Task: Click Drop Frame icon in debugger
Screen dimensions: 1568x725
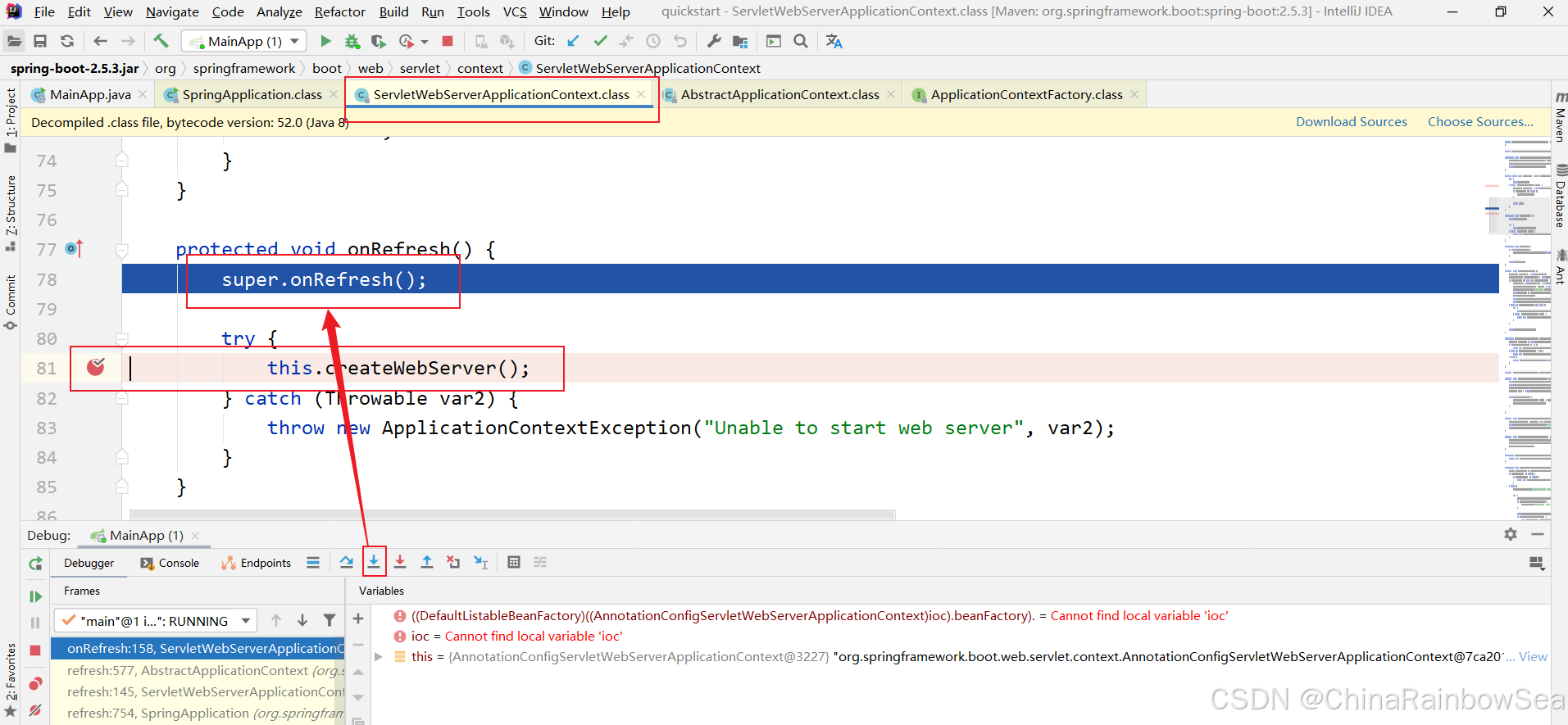Action: 453,562
